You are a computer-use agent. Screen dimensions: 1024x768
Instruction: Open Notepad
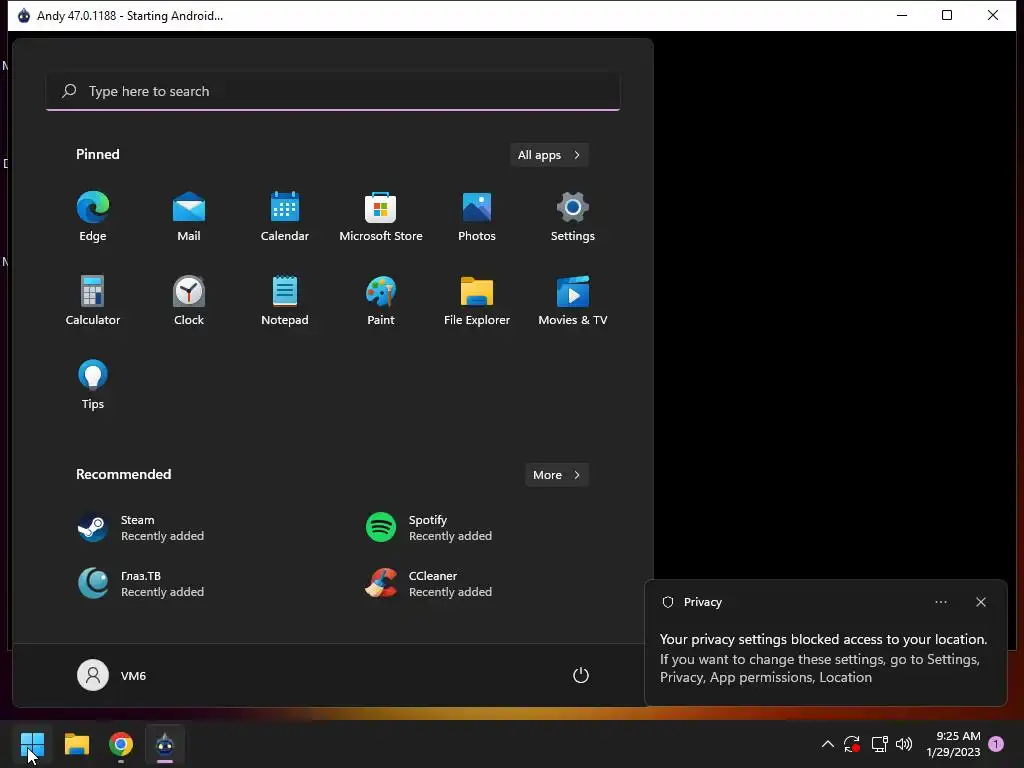tap(285, 300)
